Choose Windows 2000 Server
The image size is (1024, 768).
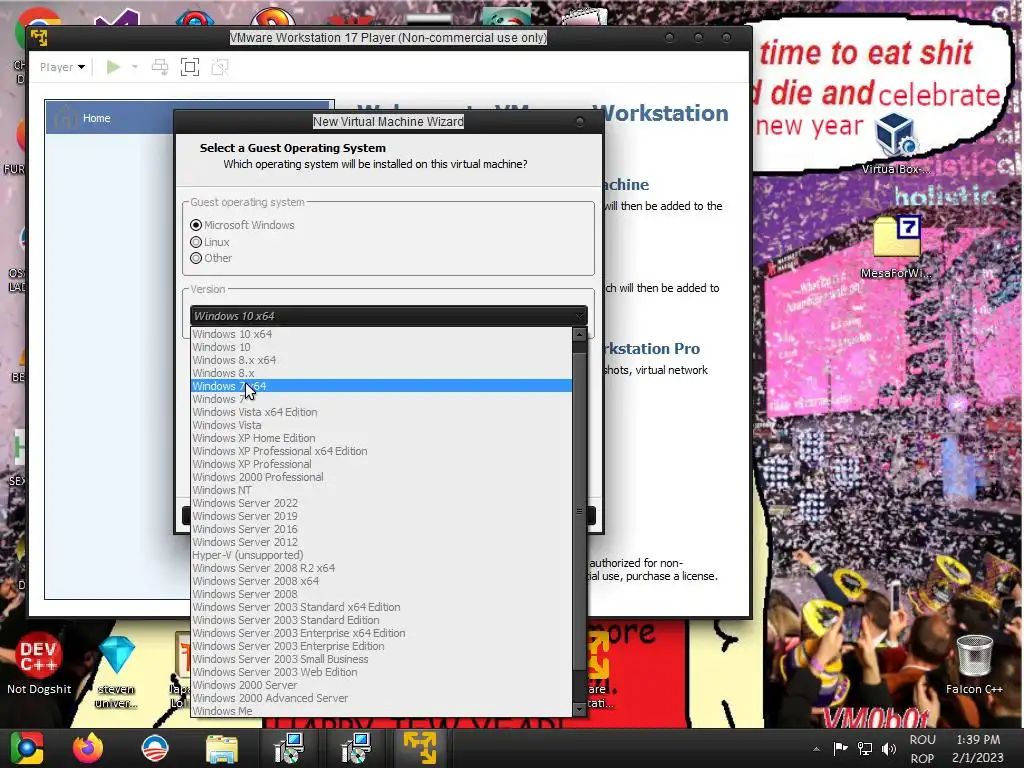point(381,685)
